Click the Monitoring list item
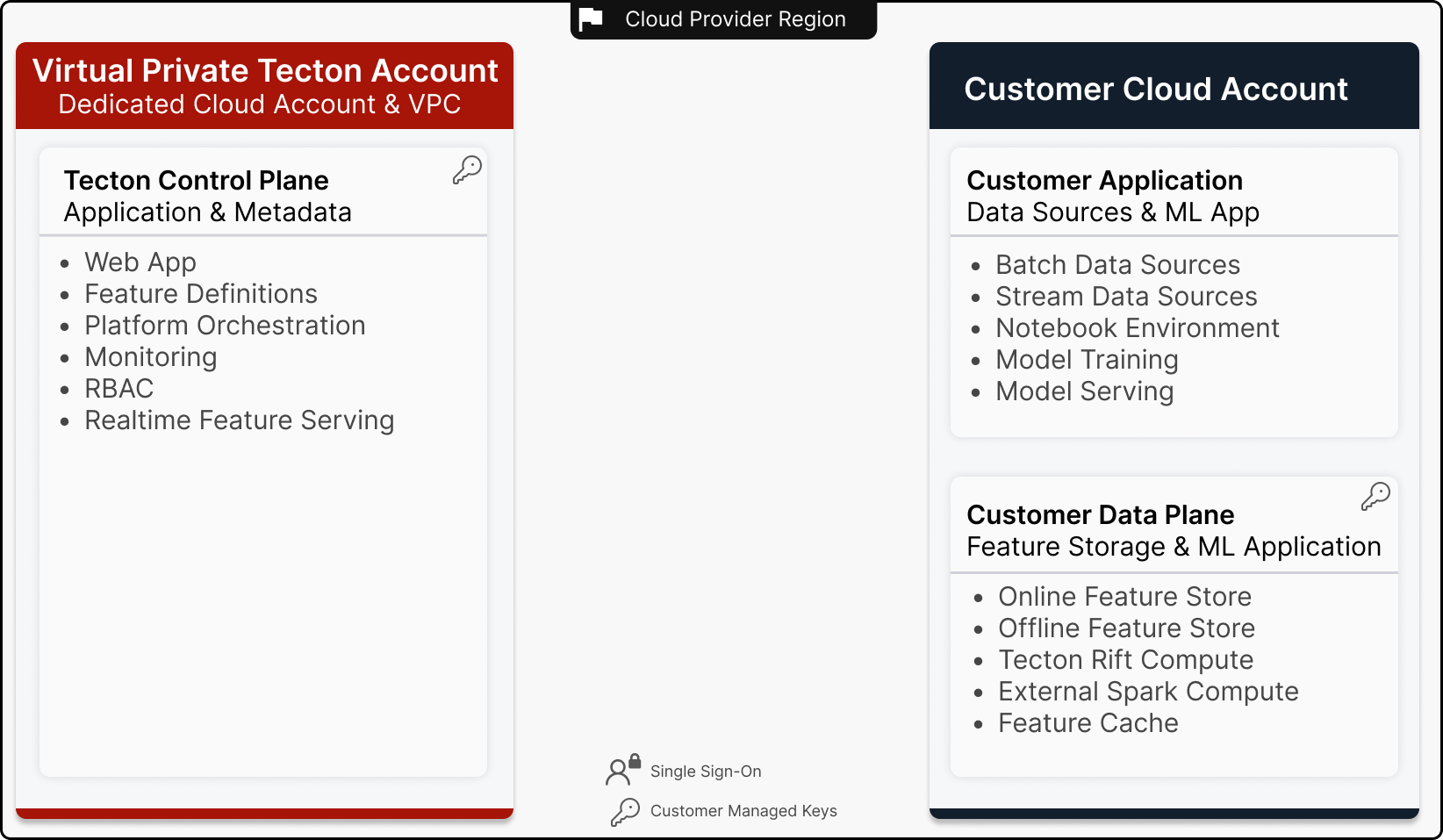Viewport: 1443px width, 840px height. click(x=151, y=357)
